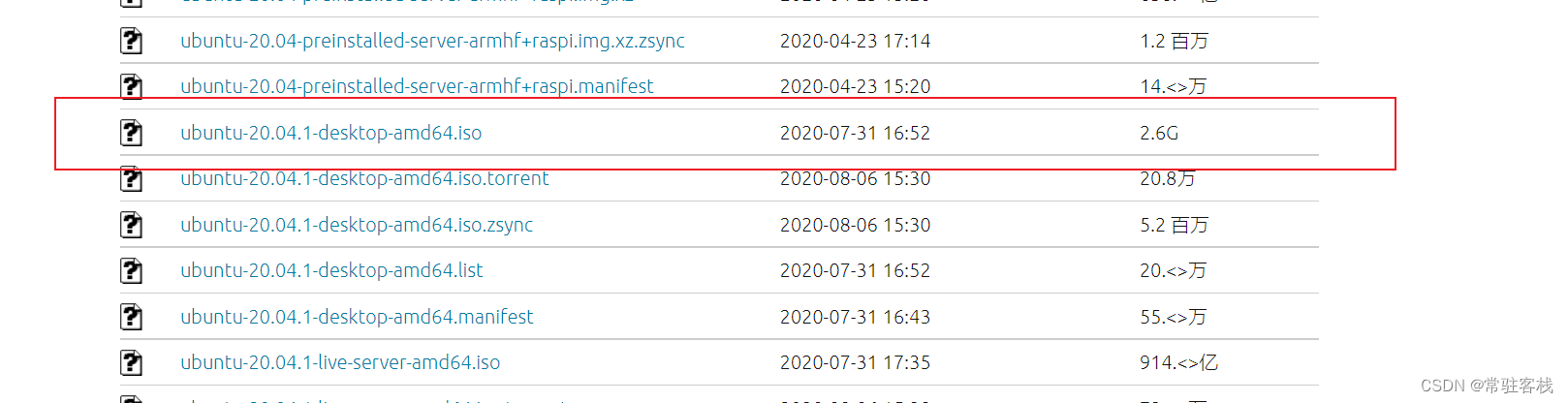Click file icon beside armhf+raspi.manifest entry
The image size is (1568, 403).
click(x=131, y=86)
